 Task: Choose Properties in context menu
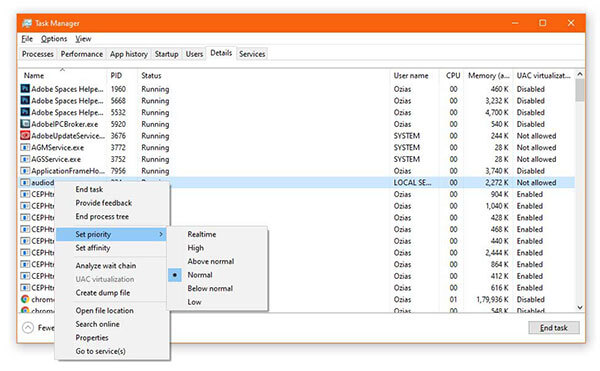pos(92,338)
